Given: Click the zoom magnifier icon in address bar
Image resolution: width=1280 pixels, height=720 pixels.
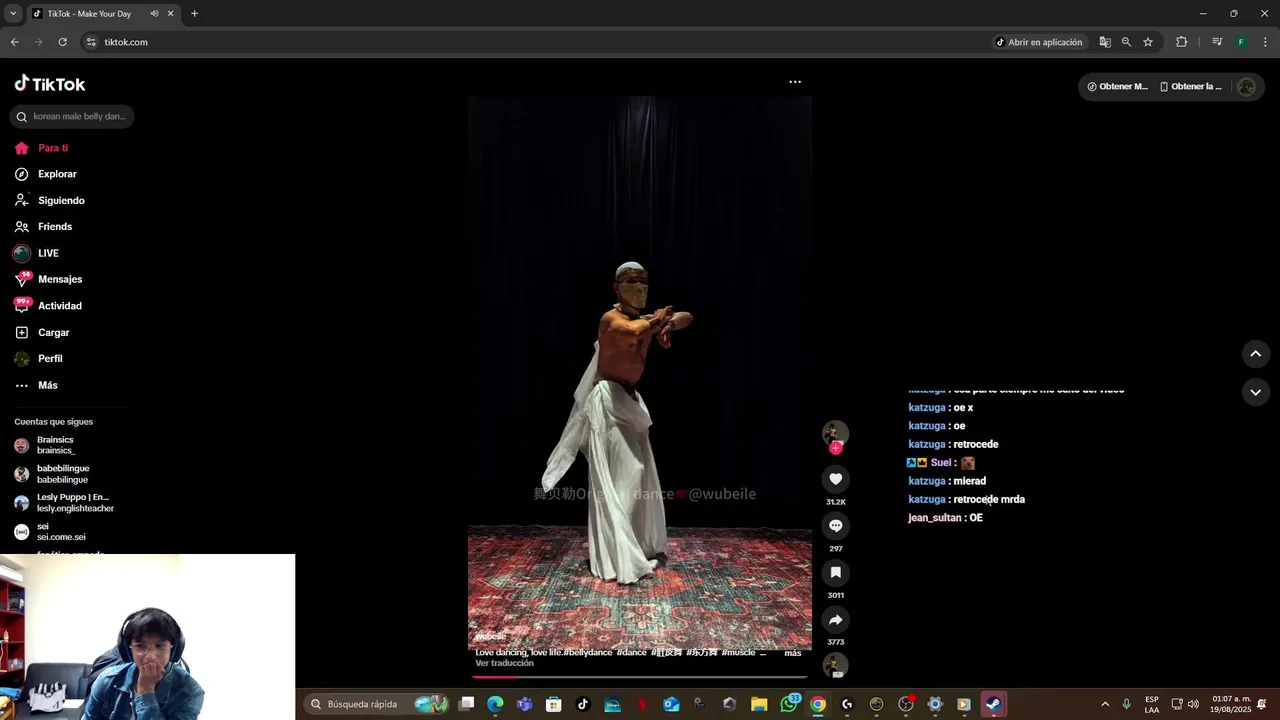Looking at the screenshot, I should pyautogui.click(x=1126, y=42).
